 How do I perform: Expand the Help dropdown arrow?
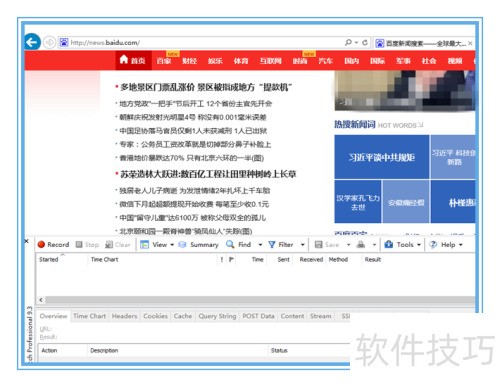point(461,245)
